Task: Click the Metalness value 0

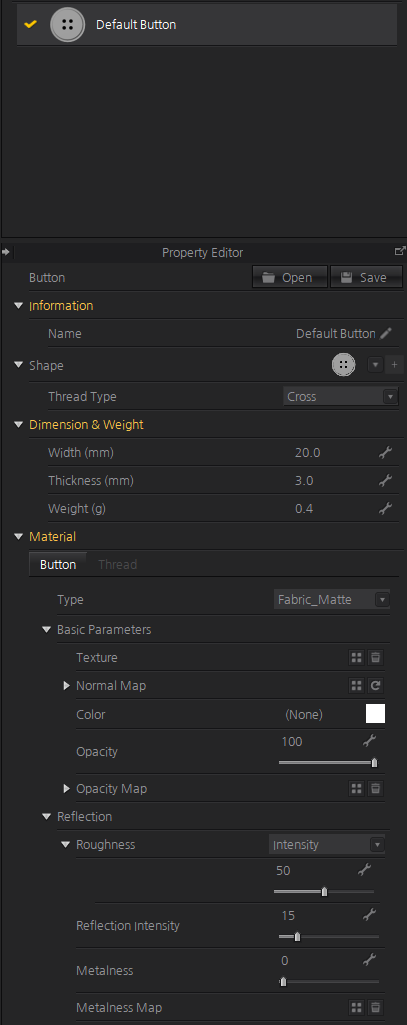Action: (285, 960)
